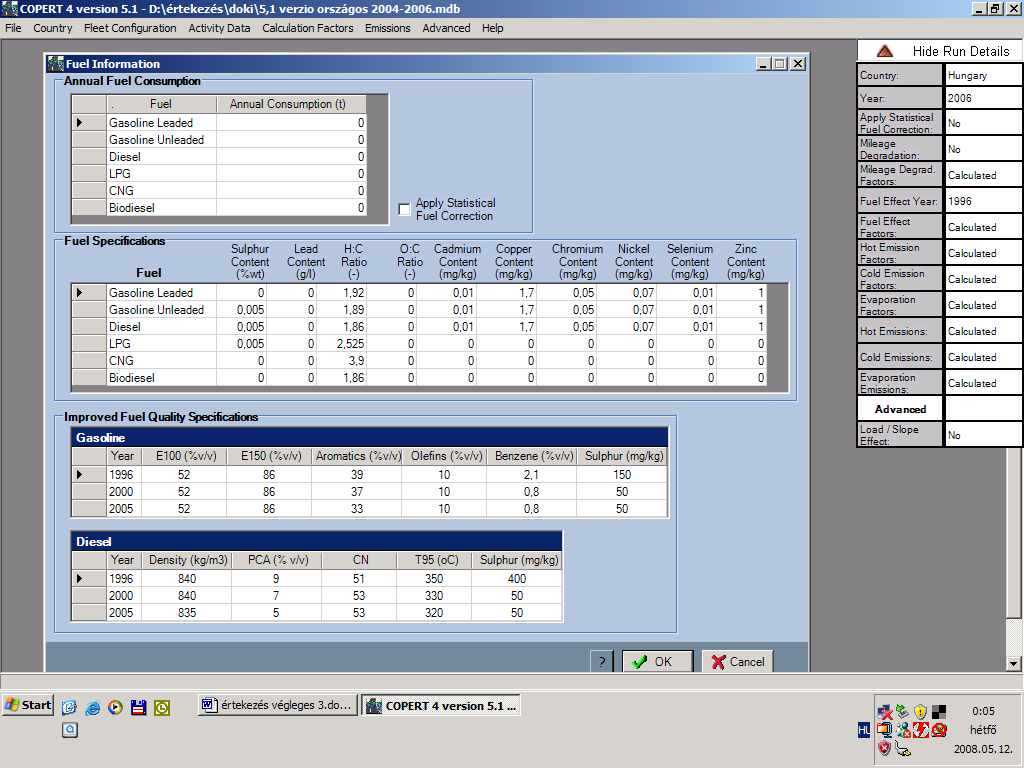Click the Country value Hungary in run details
The height and width of the screenshot is (768, 1024).
983,75
